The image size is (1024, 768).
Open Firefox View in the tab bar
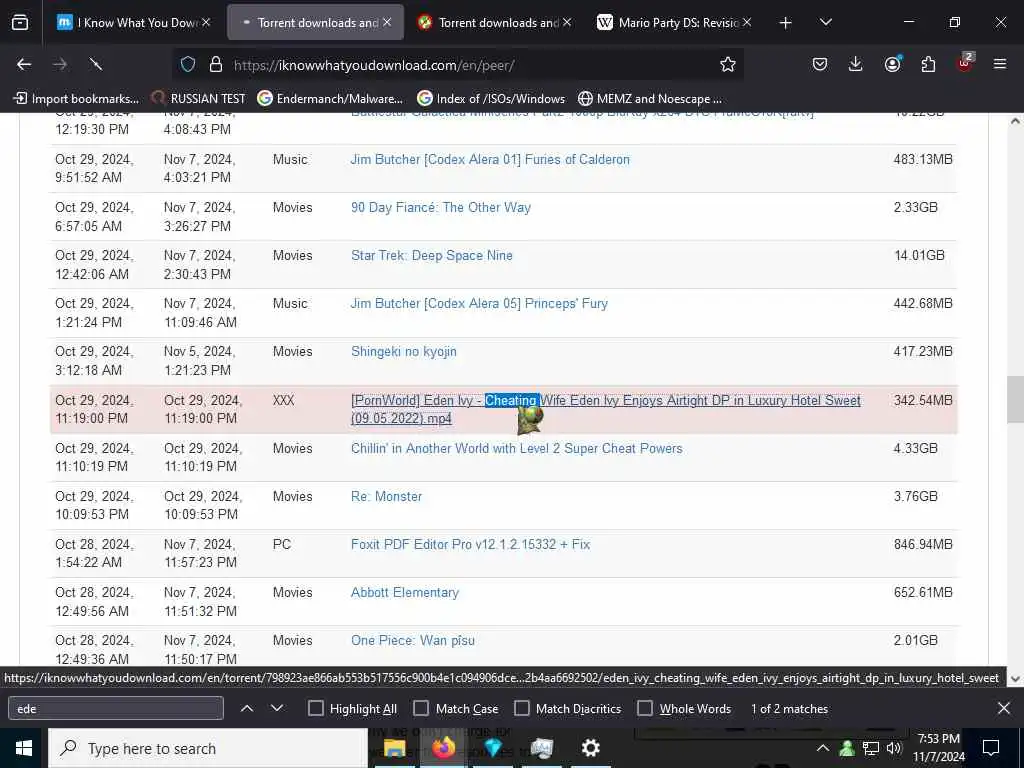click(20, 22)
